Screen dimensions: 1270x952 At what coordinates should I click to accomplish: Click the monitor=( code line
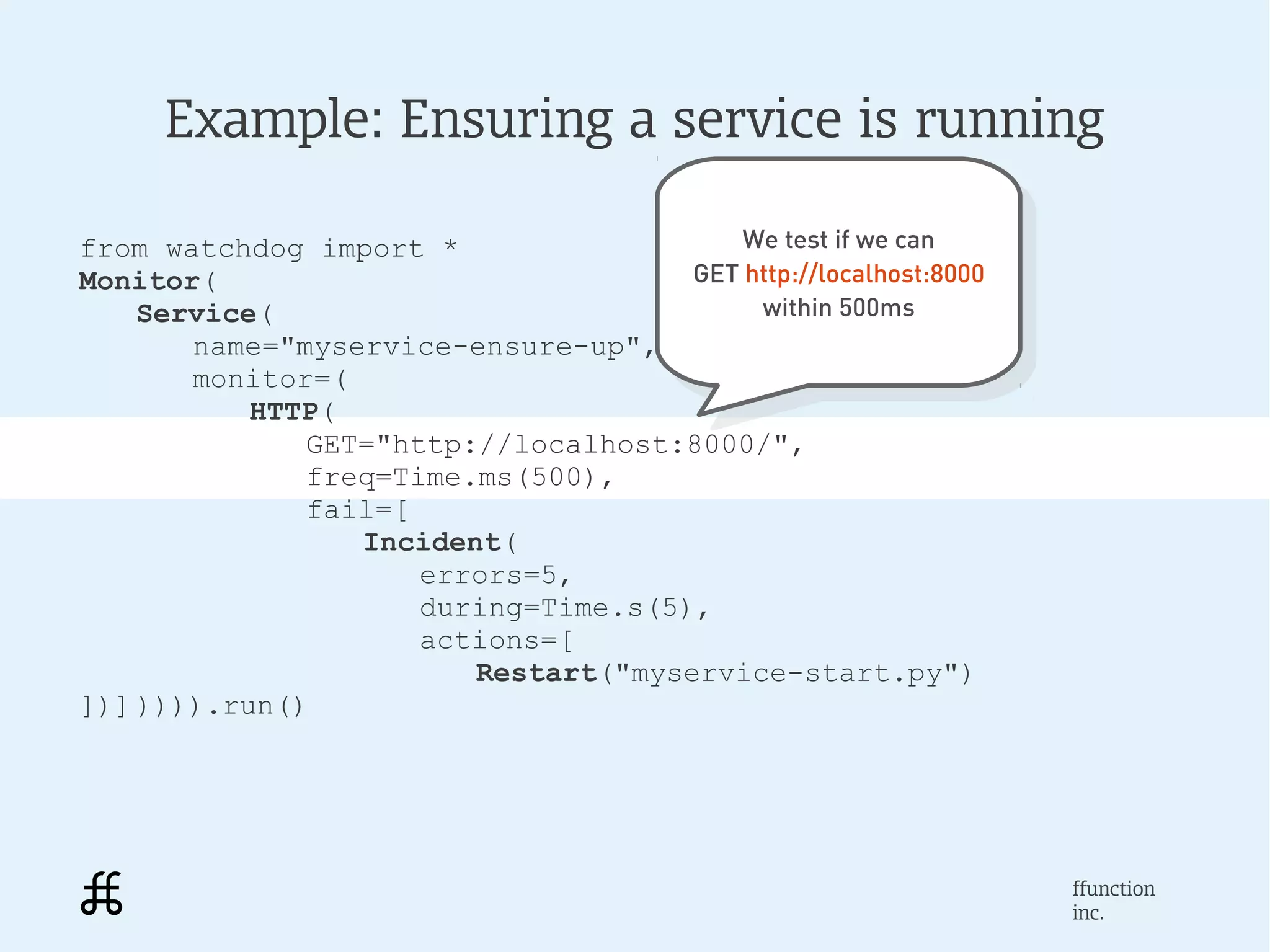tap(269, 379)
